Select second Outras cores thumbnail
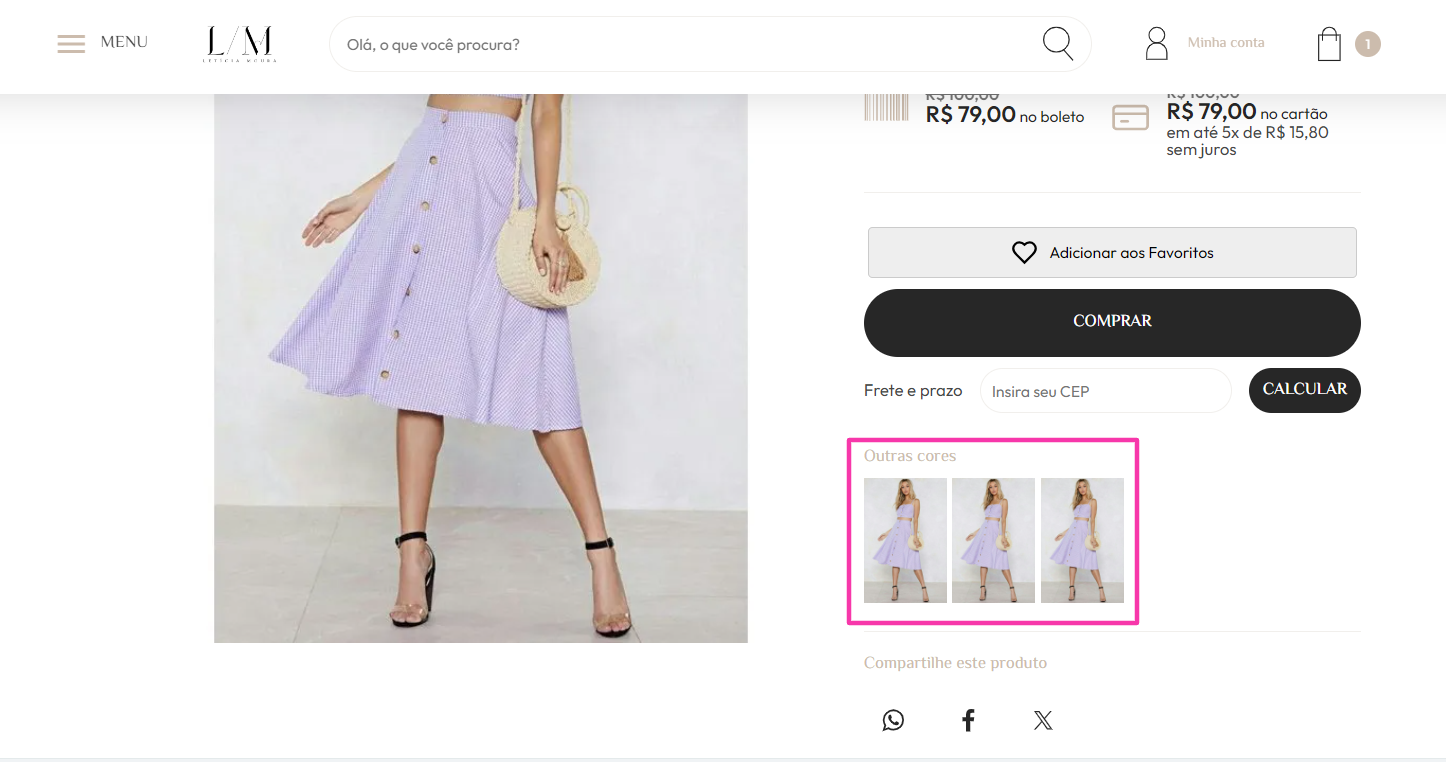 pos(993,540)
